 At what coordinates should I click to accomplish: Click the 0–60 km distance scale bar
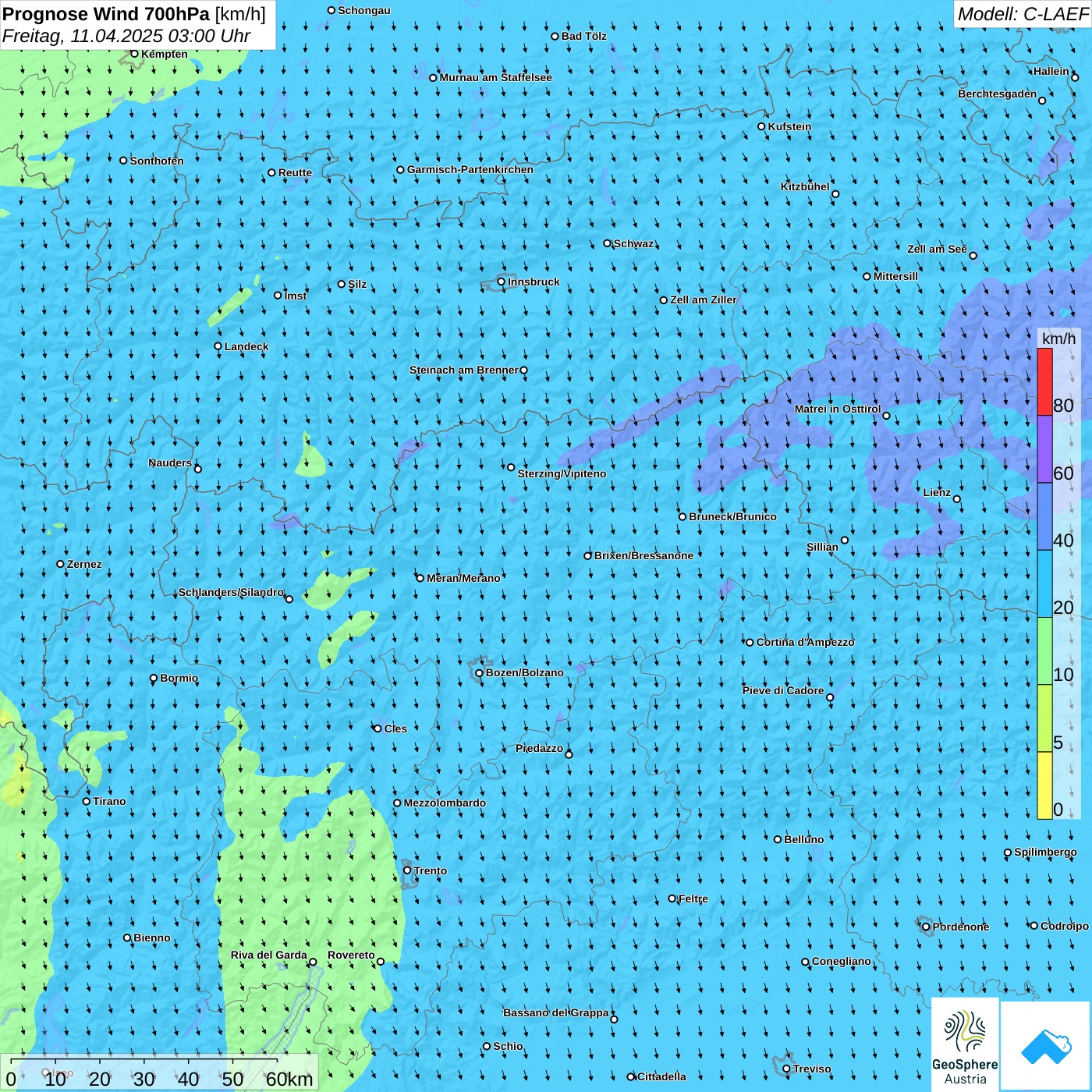[159, 1072]
